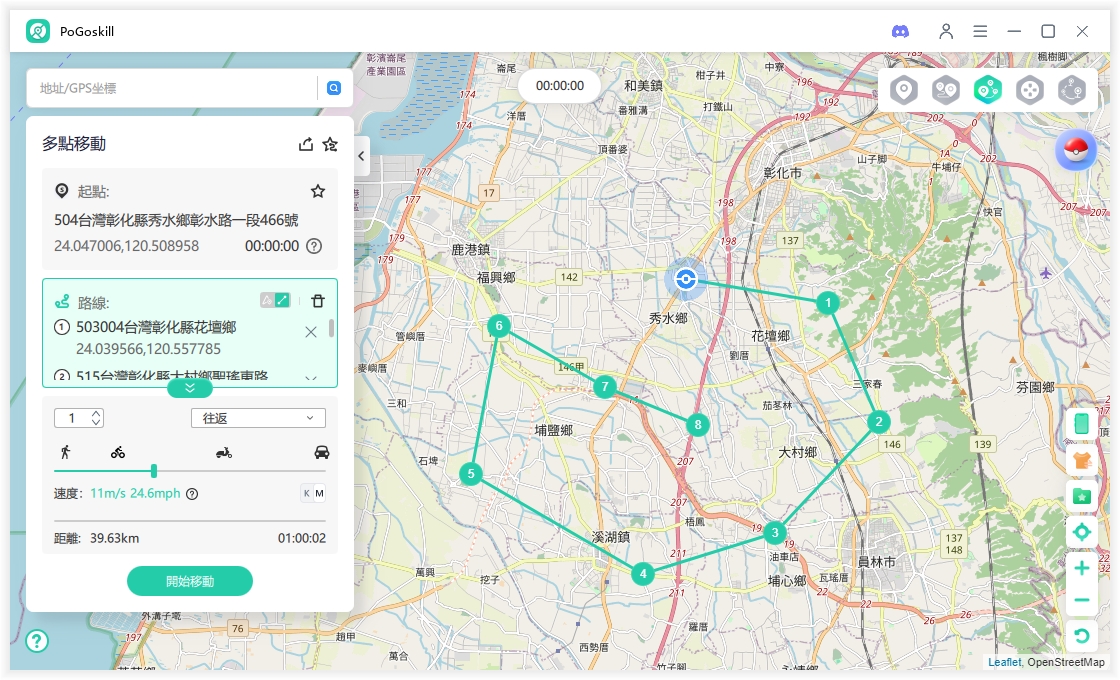Select walking speed icon
Viewport: 1120px width, 680px height.
pyautogui.click(x=66, y=451)
